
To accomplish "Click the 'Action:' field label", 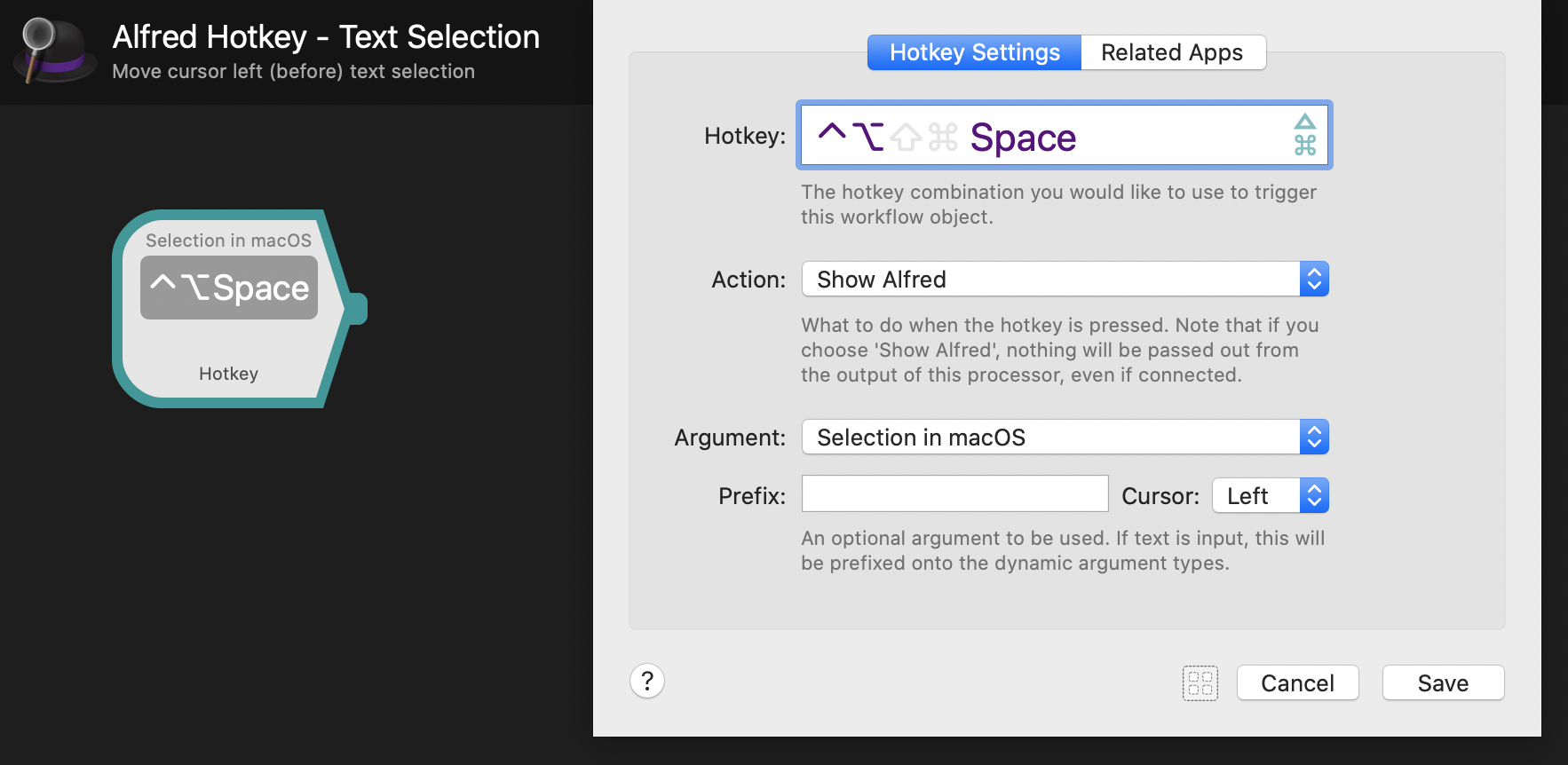I will coord(748,280).
